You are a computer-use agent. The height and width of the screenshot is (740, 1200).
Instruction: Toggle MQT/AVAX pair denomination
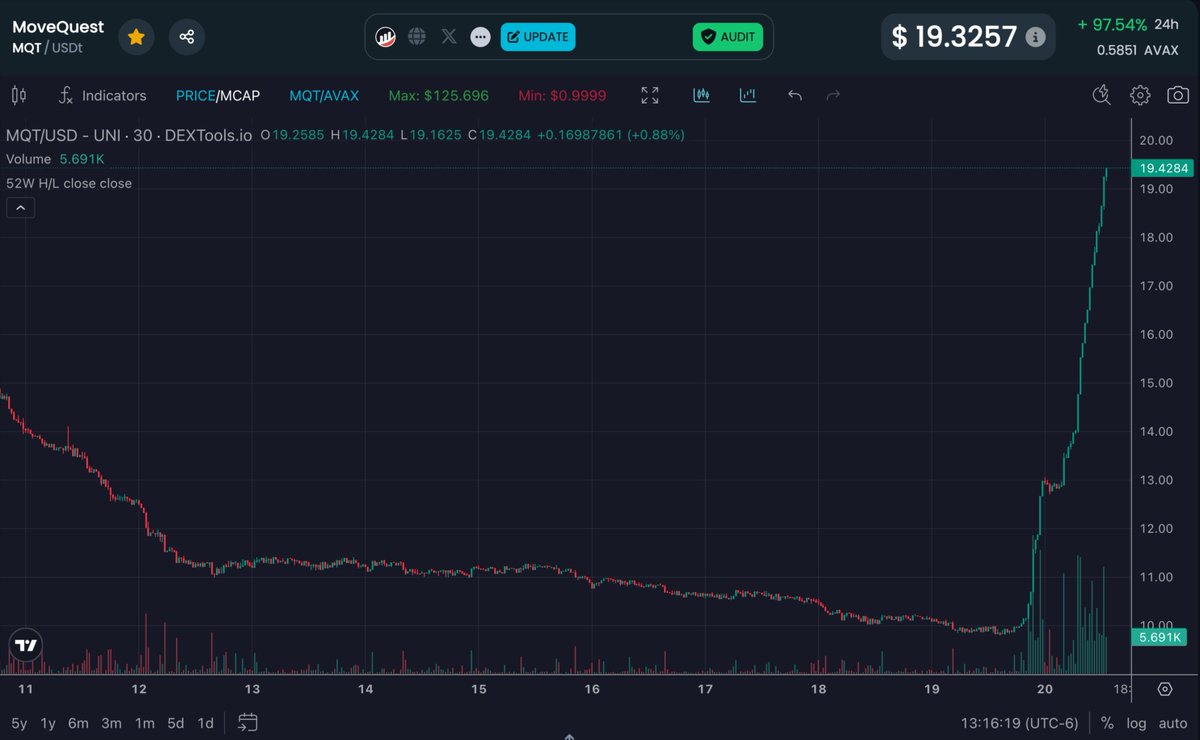(324, 95)
